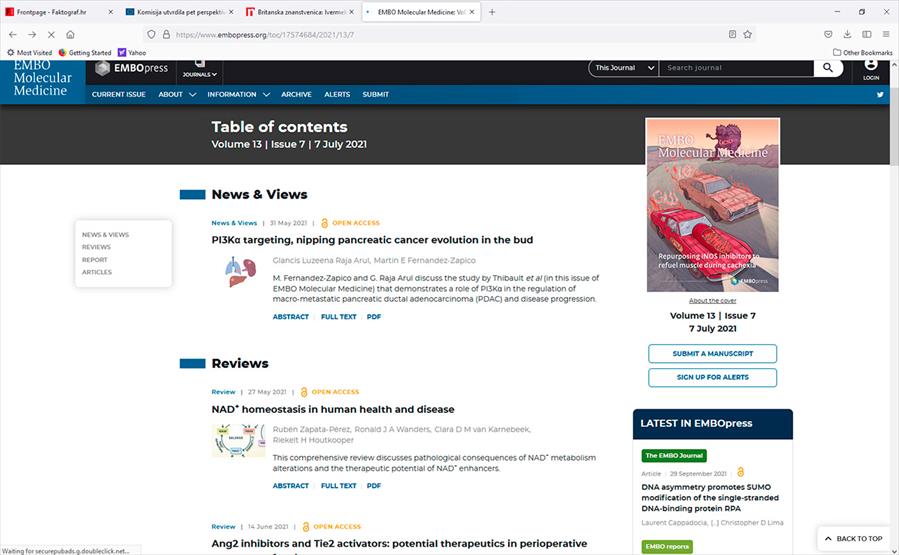The image size is (899, 555).
Task: Bookmark this page with the star icon
Action: 748,34
